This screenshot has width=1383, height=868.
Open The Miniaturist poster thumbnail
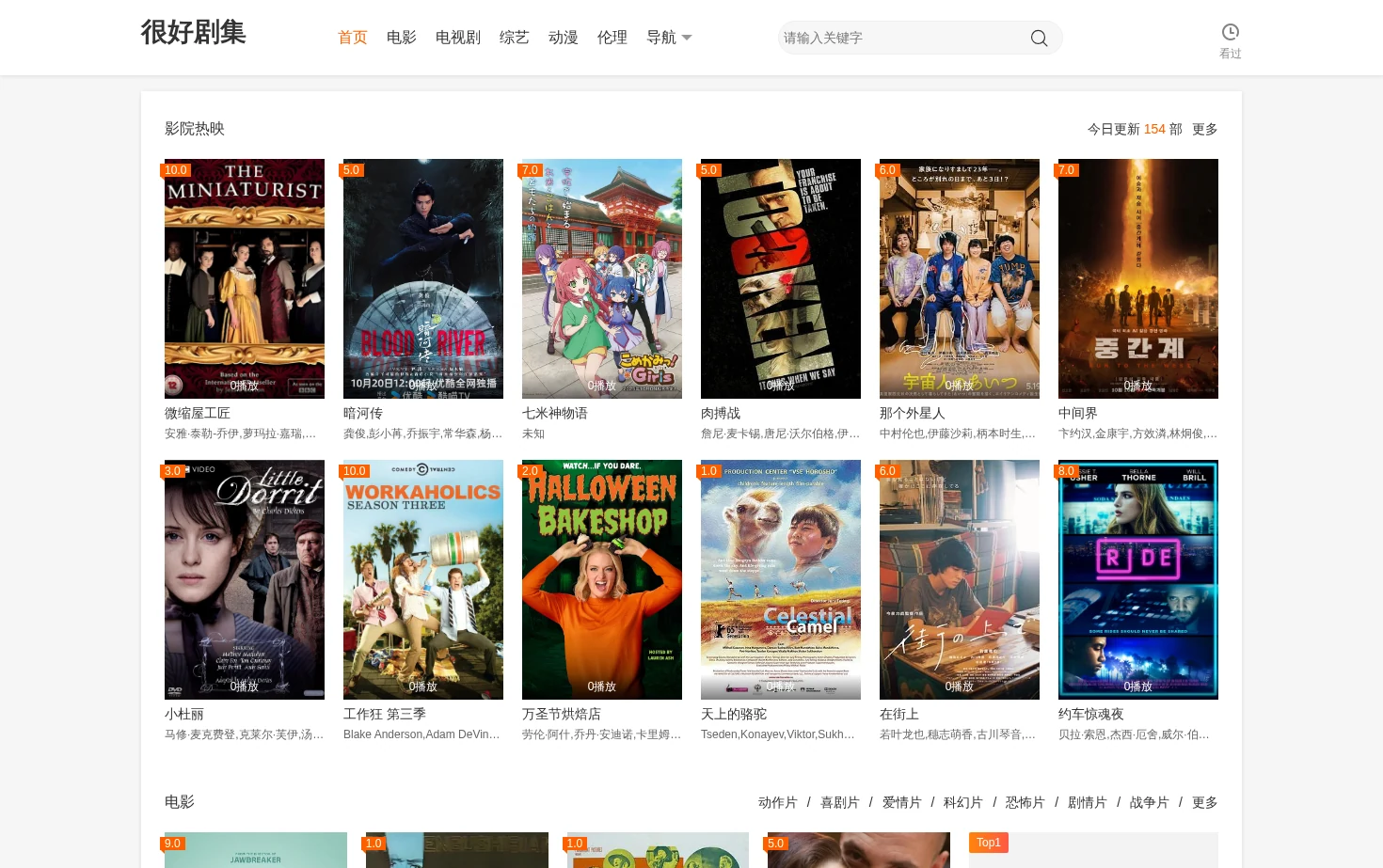245,278
